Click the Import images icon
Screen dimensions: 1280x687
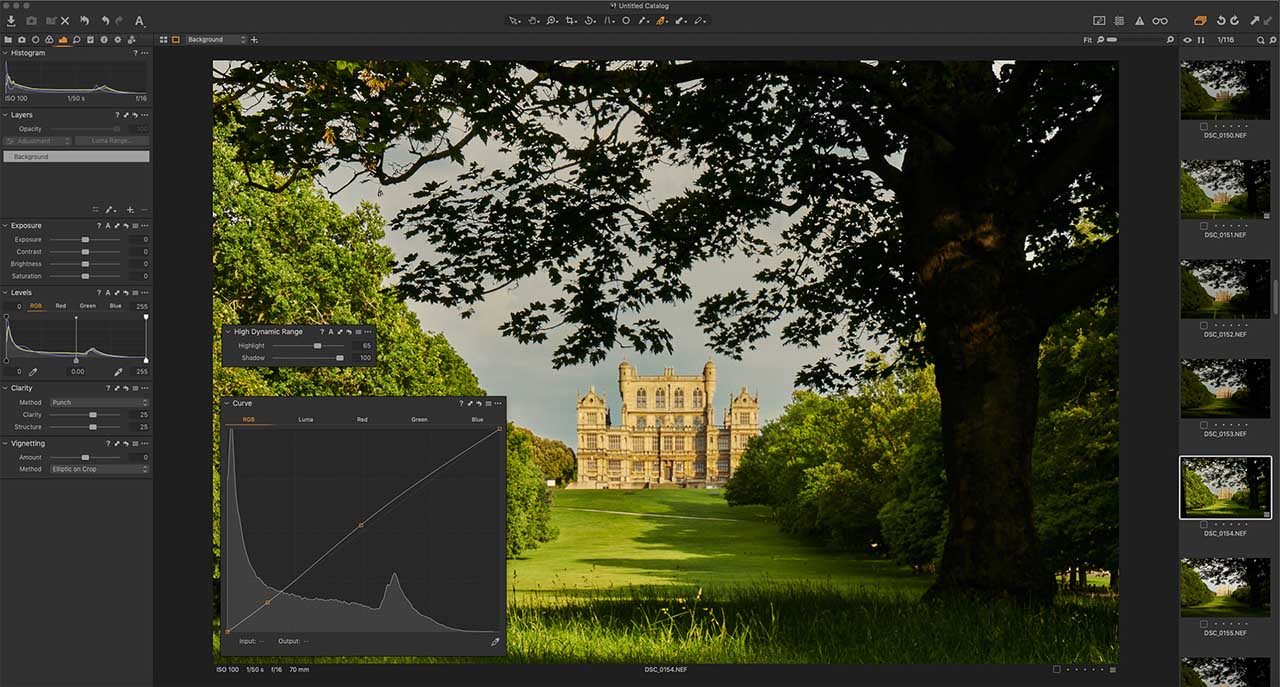point(11,20)
